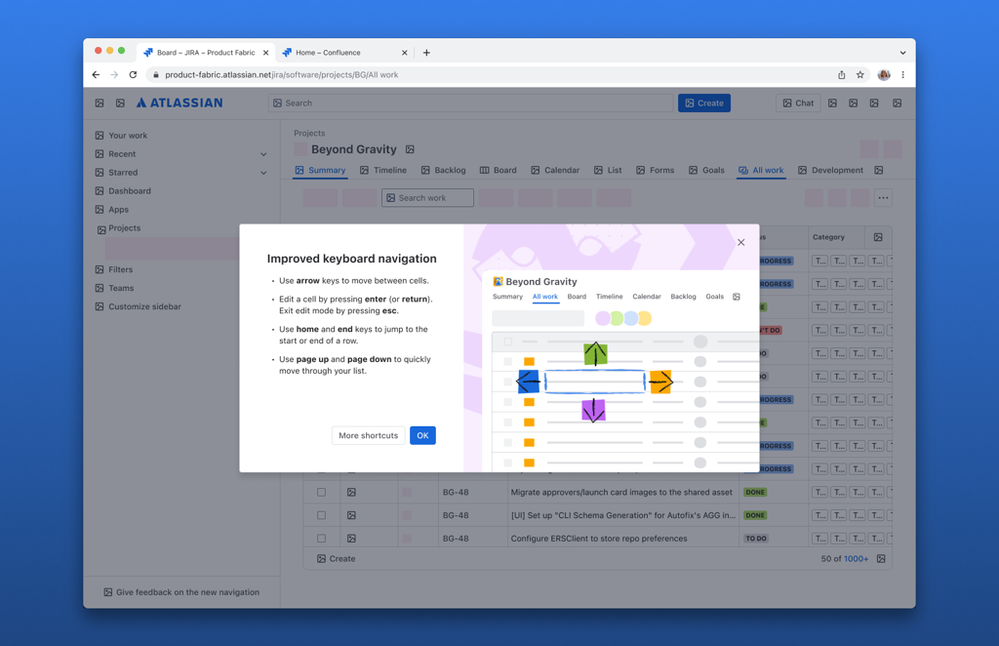
Task: Open Dashboard from the sidebar
Action: pos(123,190)
